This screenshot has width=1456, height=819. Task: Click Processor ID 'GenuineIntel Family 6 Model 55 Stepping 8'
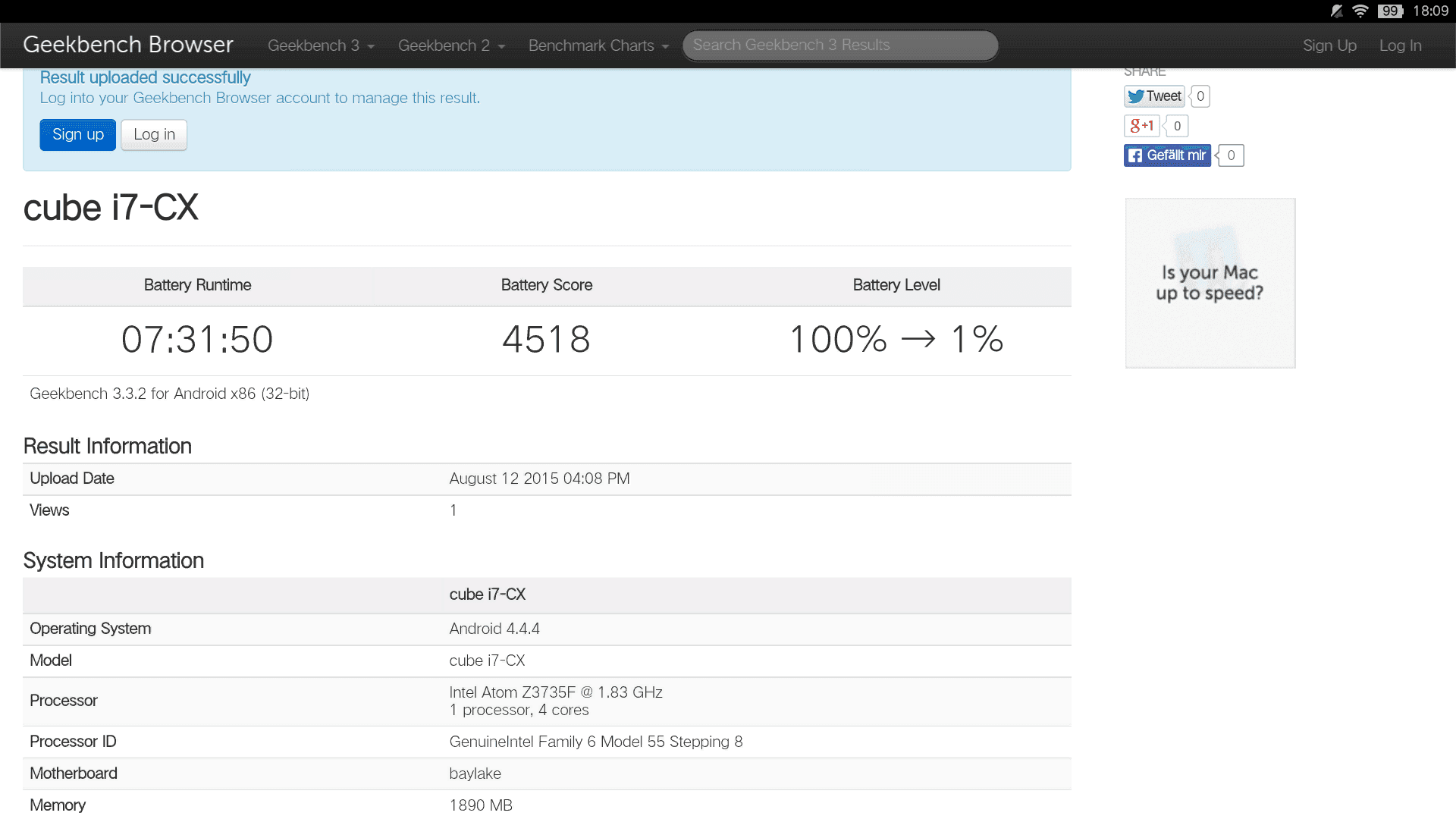[x=596, y=742]
